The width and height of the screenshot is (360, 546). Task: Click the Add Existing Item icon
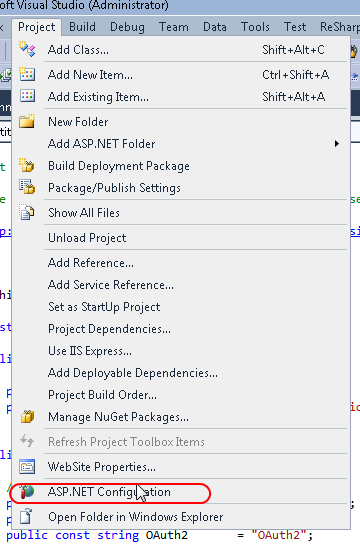point(27,96)
